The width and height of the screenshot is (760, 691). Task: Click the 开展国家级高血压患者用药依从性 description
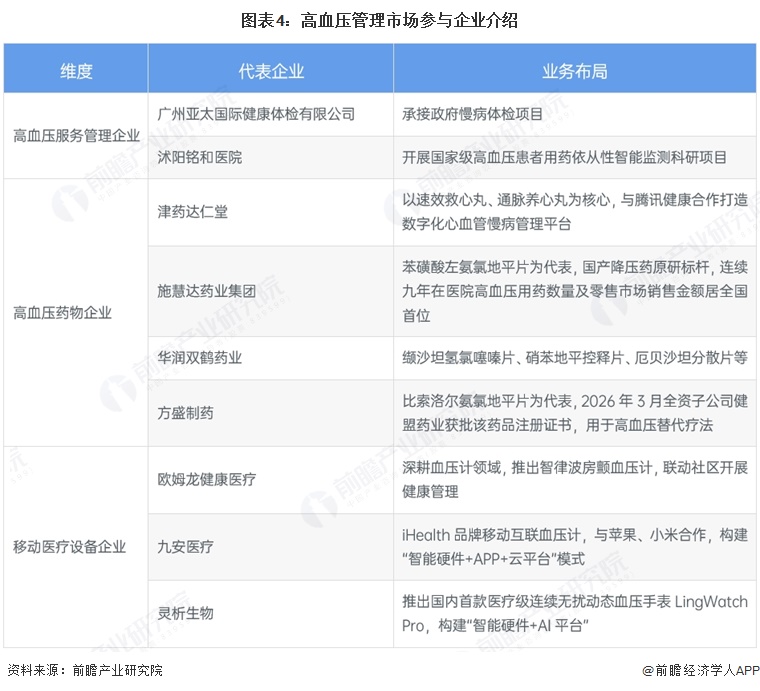click(x=575, y=157)
